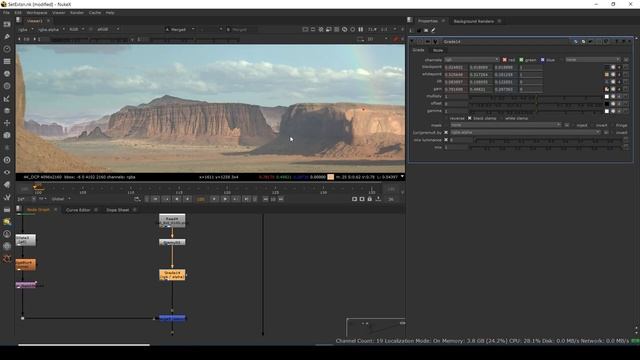Image resolution: width=640 pixels, height=360 pixels.
Task: Open the Image nodes menu in left toolbar
Action: click(x=7, y=24)
